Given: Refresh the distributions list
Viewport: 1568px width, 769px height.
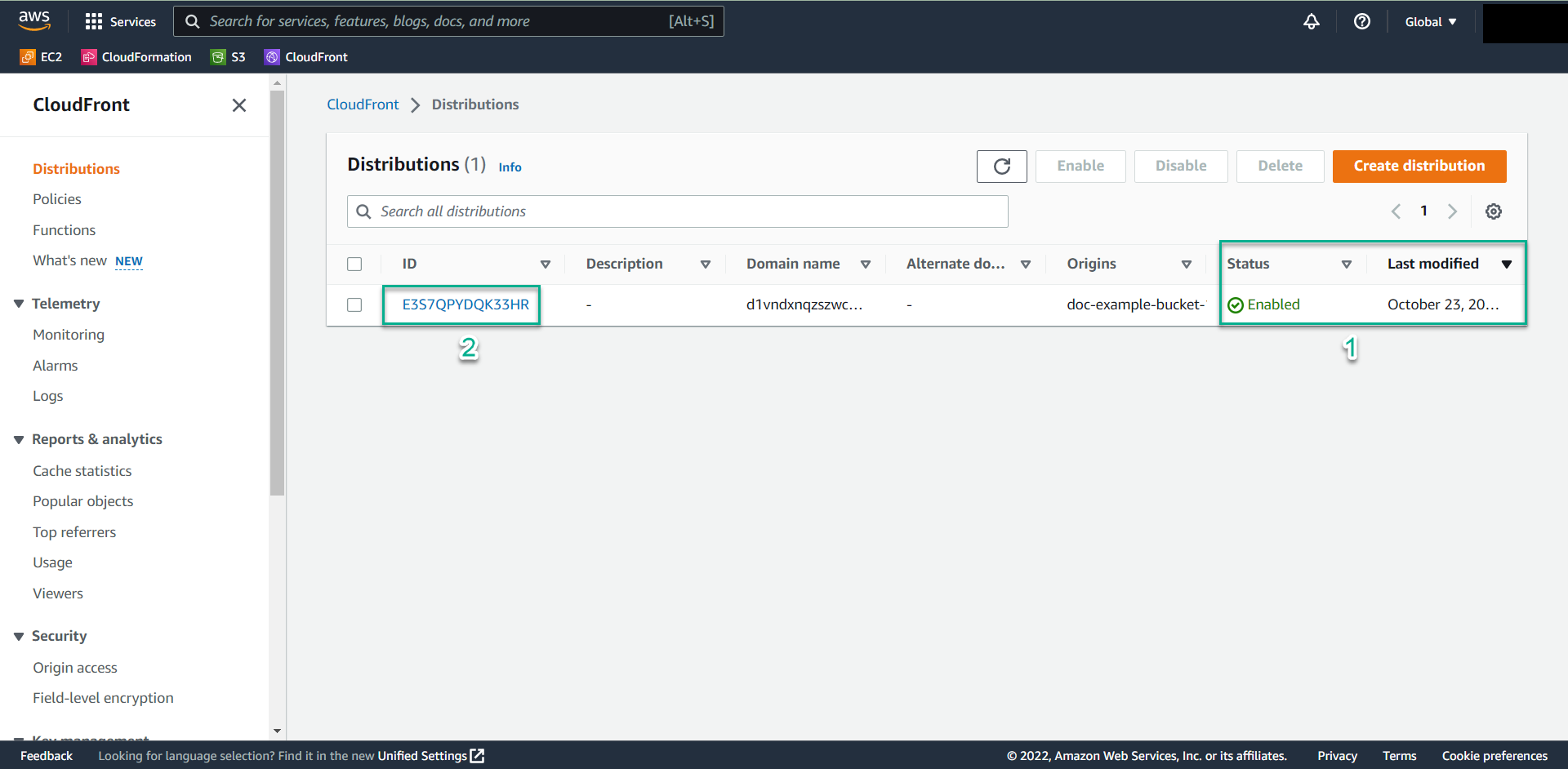Looking at the screenshot, I should tap(1001, 167).
